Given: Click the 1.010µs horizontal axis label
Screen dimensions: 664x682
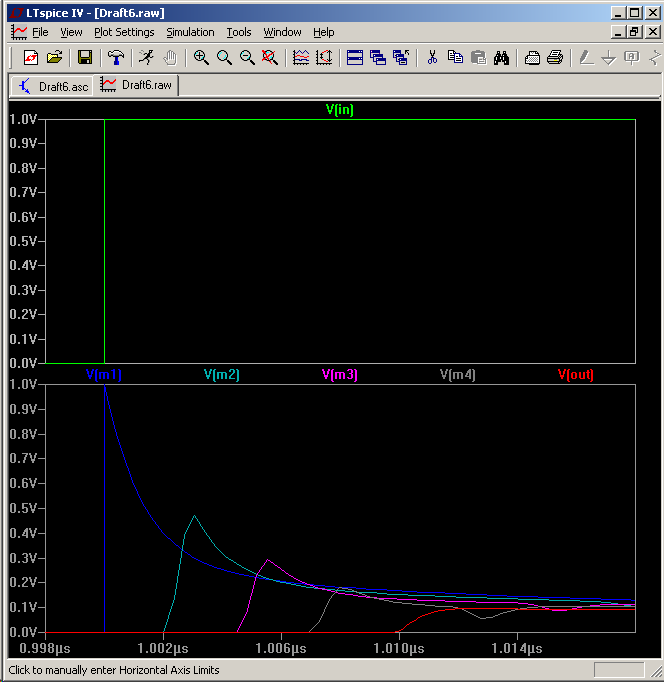Looking at the screenshot, I should (x=399, y=649).
